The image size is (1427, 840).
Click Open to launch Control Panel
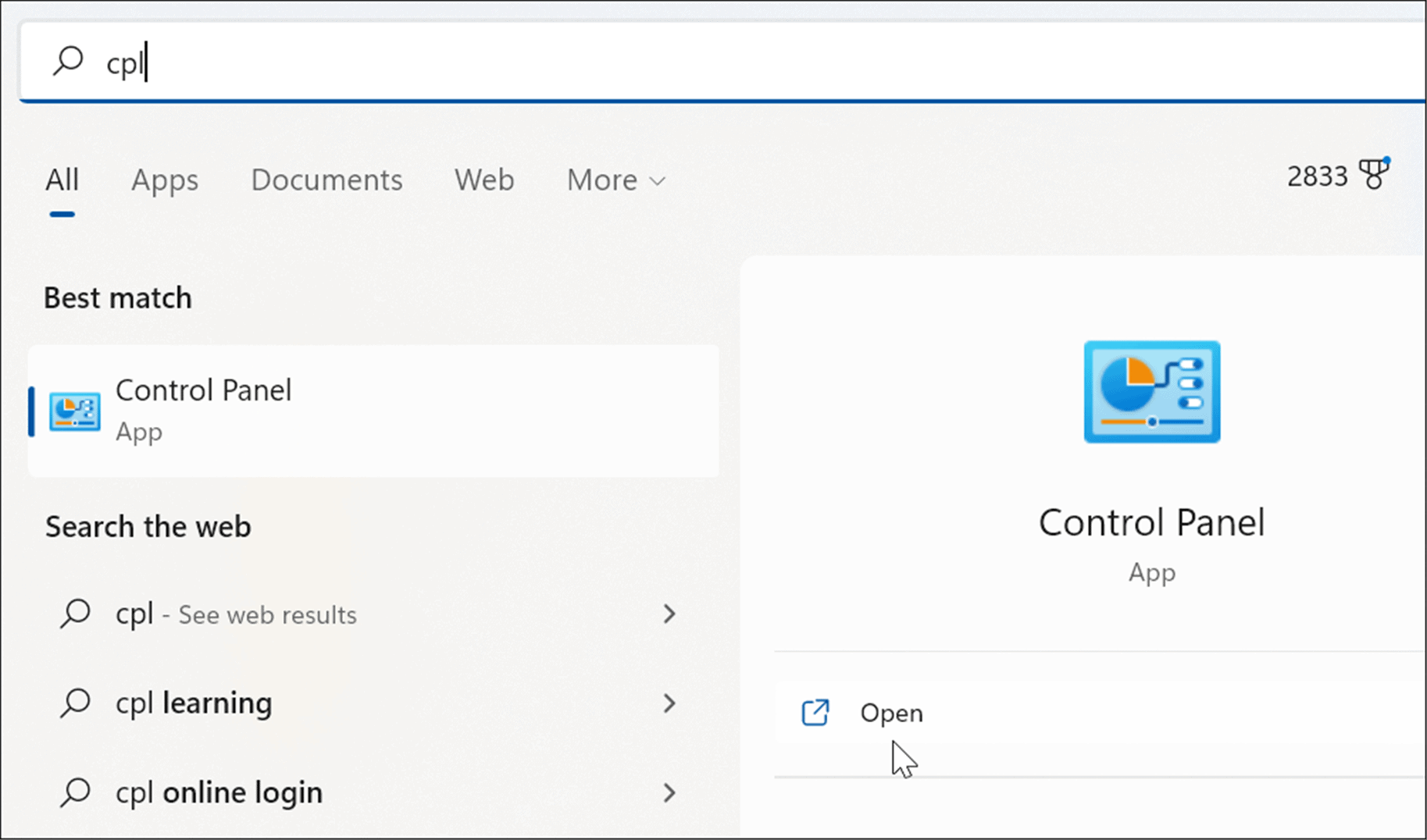(x=890, y=712)
